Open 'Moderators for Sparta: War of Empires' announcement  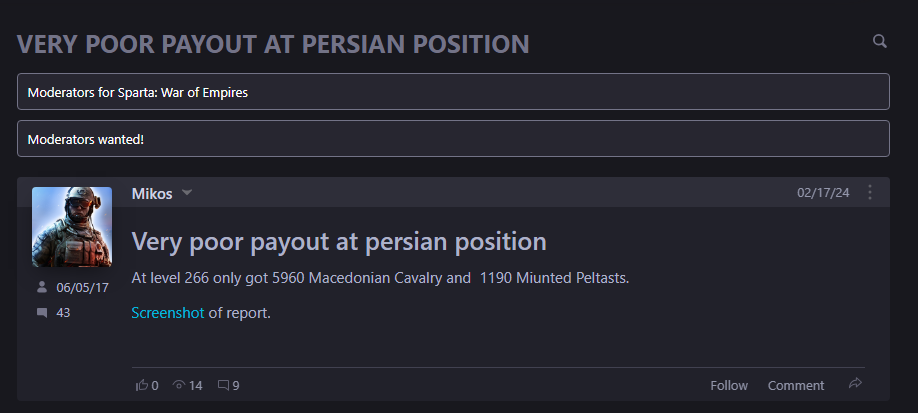(x=453, y=91)
